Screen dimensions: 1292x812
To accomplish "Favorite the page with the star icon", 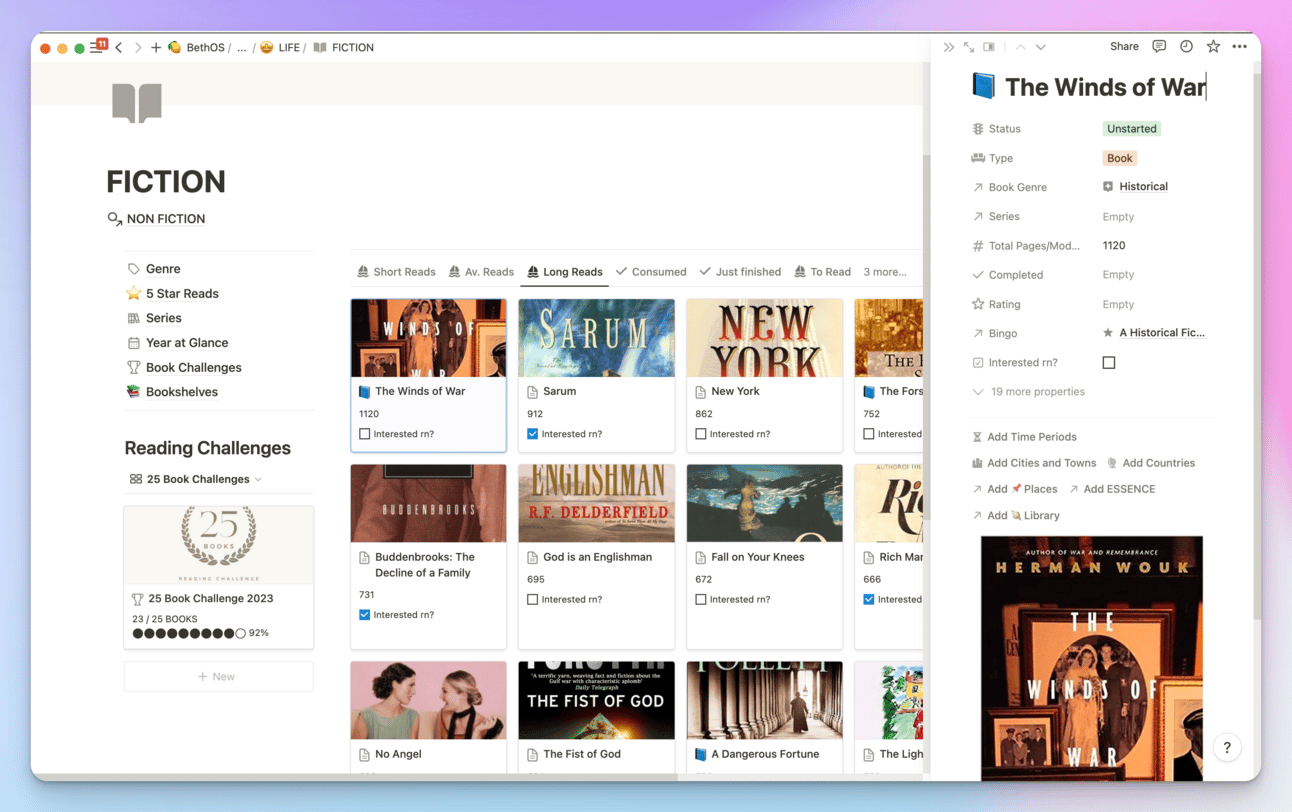I will click(x=1213, y=47).
